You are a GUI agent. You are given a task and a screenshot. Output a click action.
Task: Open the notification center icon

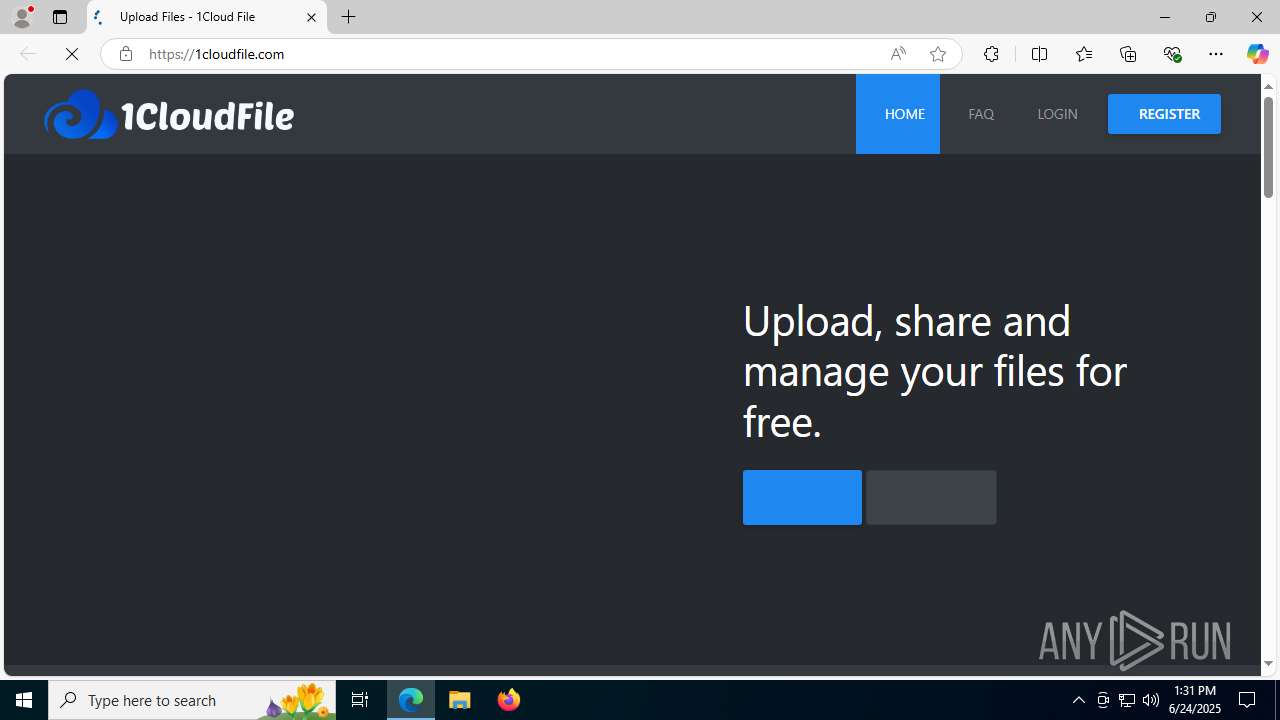tap(1248, 700)
